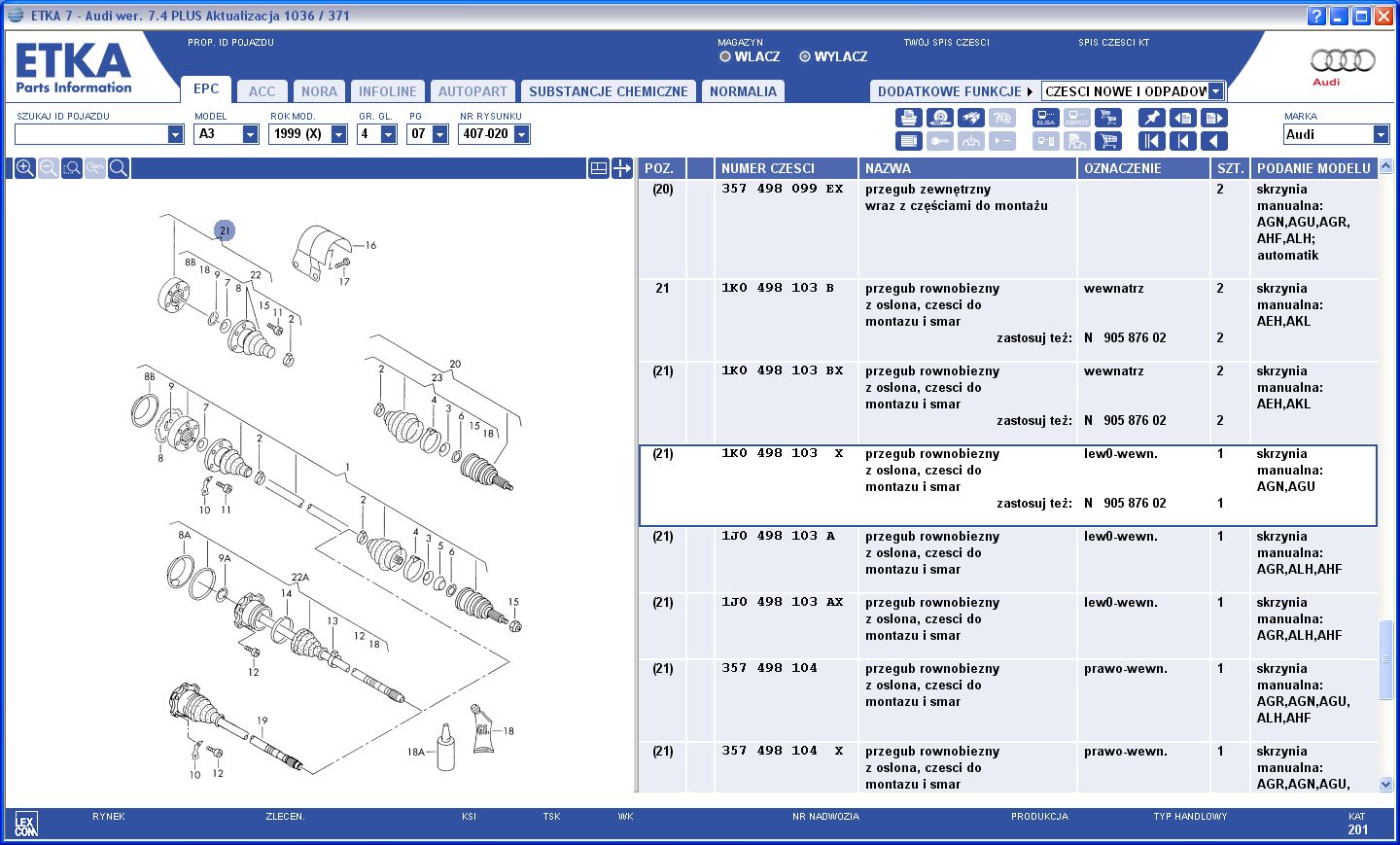Click the LEX COM logo icon
The width and height of the screenshot is (1400, 845).
click(26, 825)
